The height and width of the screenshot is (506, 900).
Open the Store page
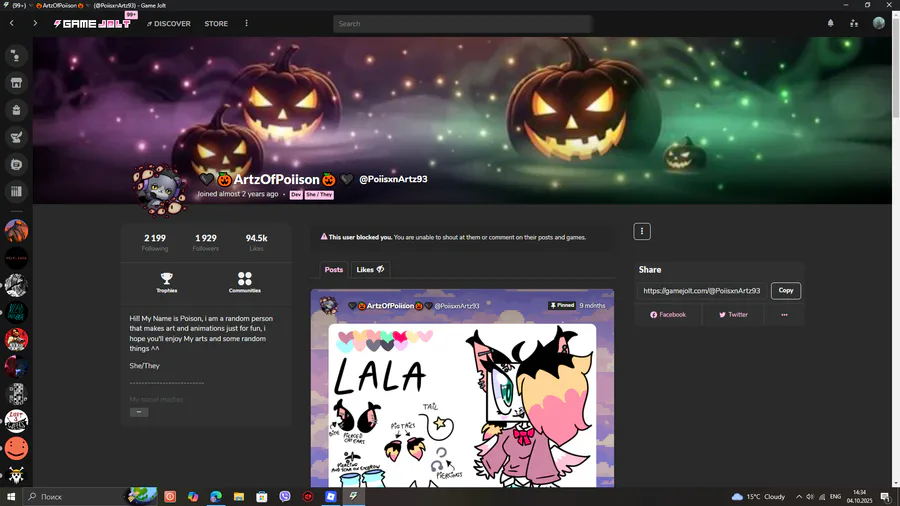click(216, 24)
